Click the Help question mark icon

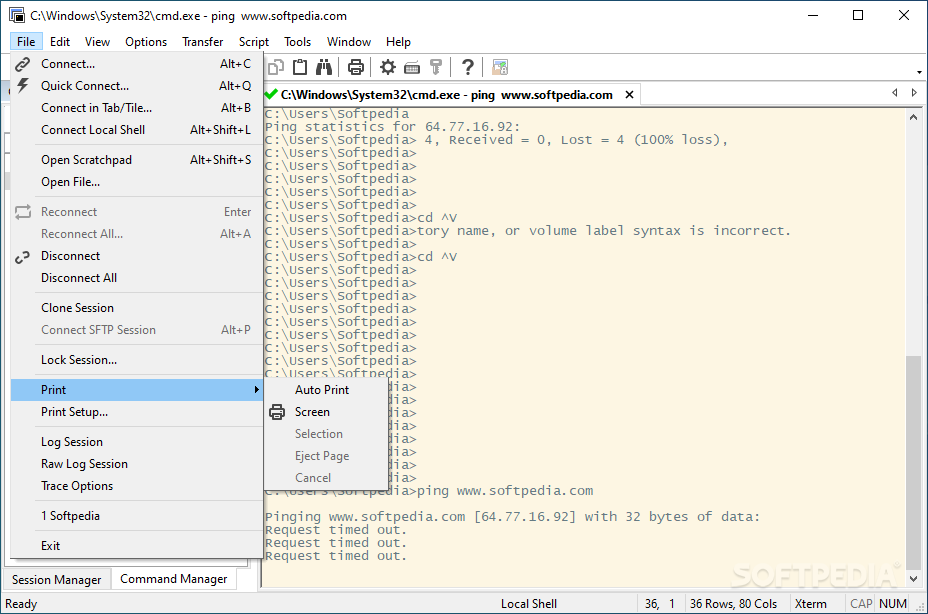468,67
